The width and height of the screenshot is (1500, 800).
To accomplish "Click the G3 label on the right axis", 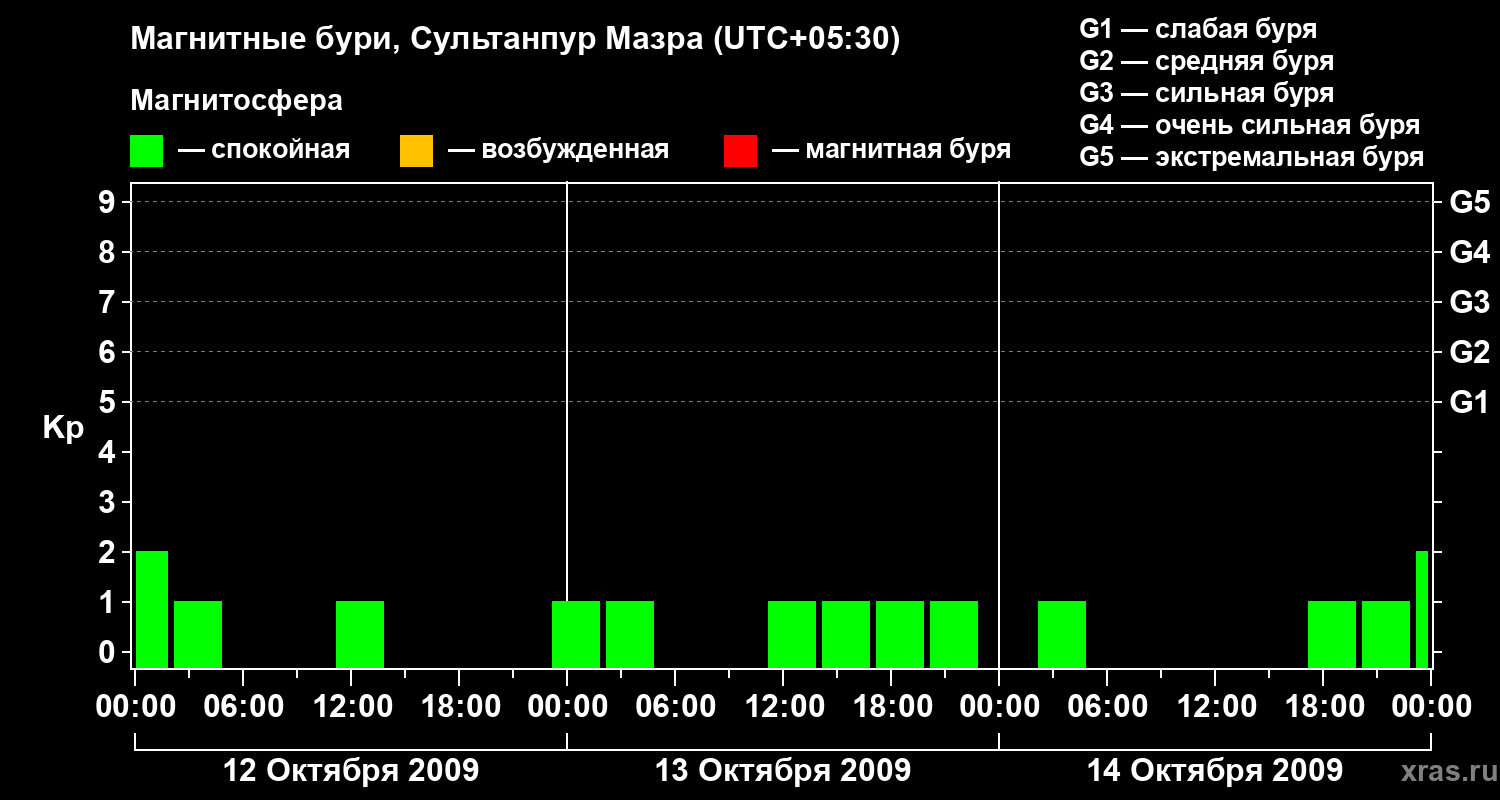I will (1470, 302).
